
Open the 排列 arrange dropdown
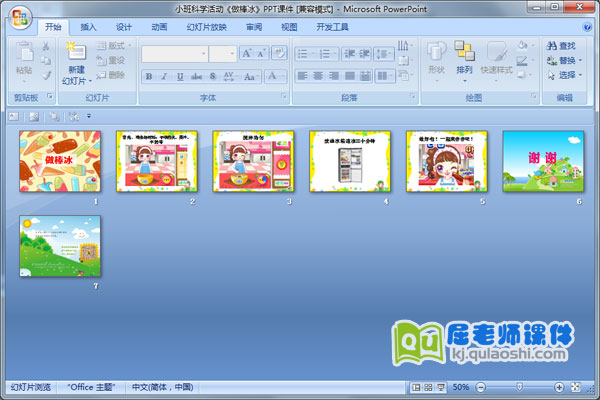(x=464, y=61)
